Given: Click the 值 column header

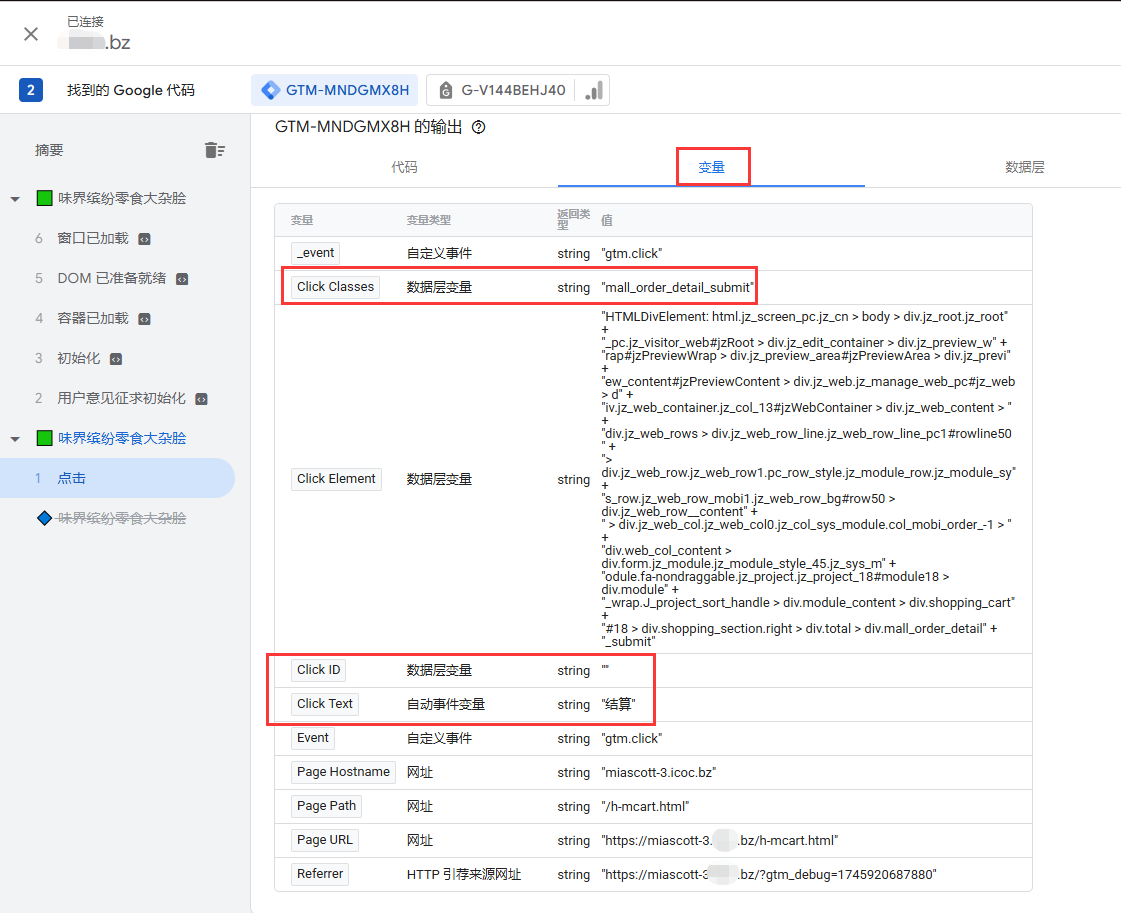Looking at the screenshot, I should coord(606,220).
